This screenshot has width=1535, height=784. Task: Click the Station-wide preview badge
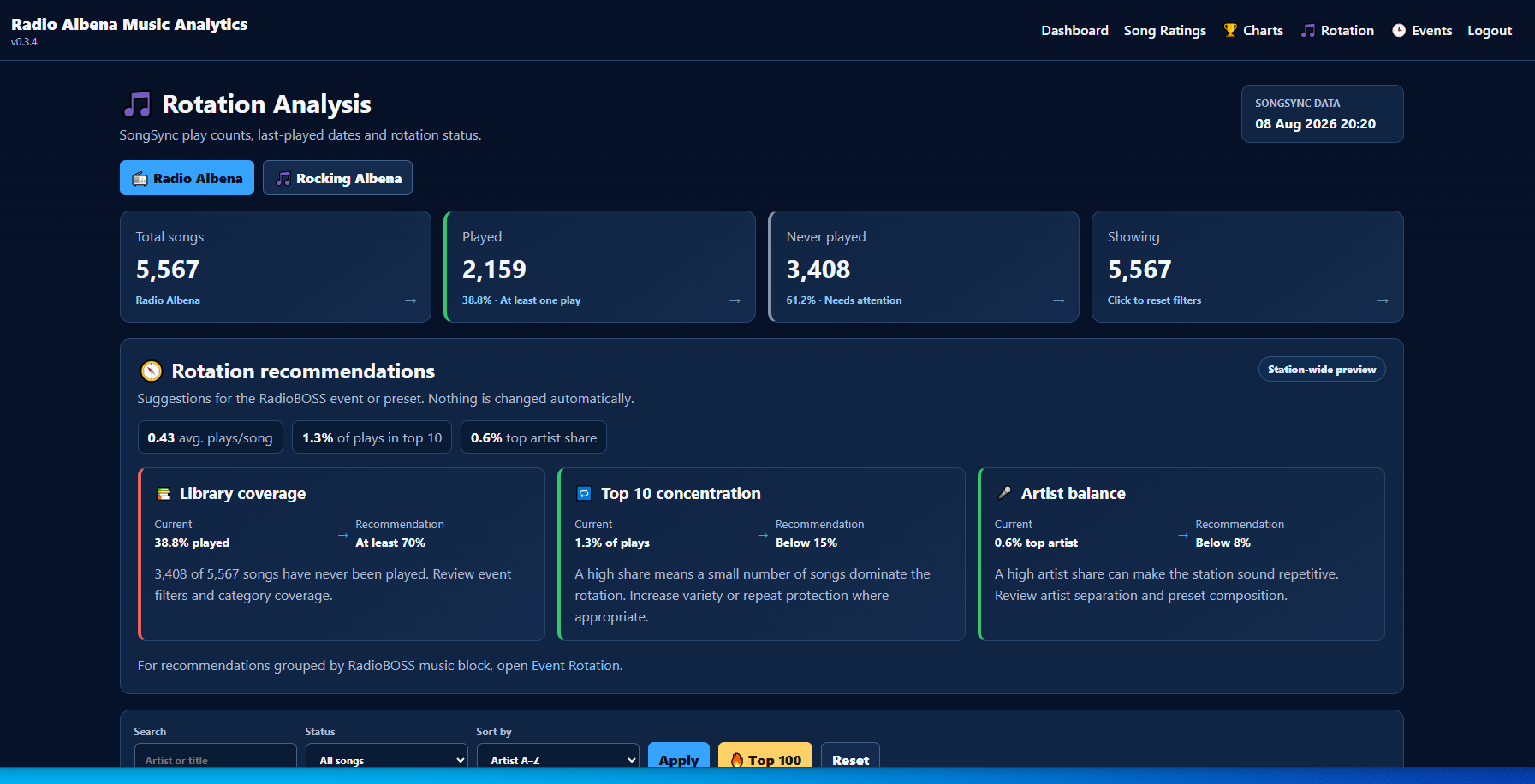pyautogui.click(x=1322, y=369)
